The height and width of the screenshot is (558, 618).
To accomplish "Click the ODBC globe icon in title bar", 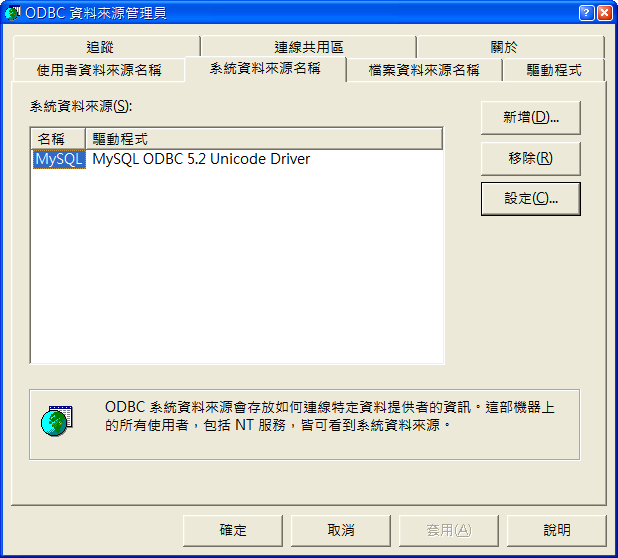I will pyautogui.click(x=12, y=13).
